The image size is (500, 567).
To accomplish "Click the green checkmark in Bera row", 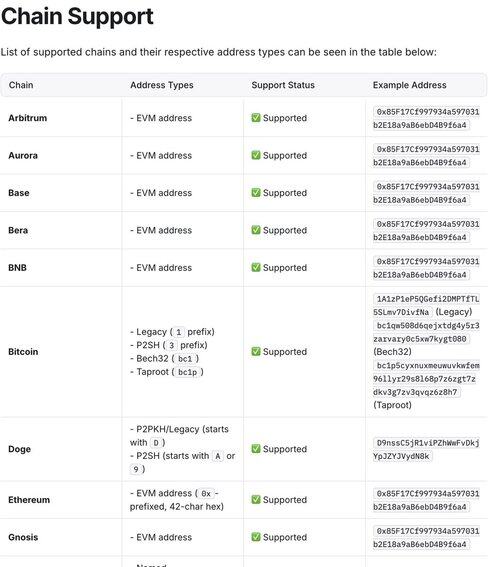I will coord(256,230).
